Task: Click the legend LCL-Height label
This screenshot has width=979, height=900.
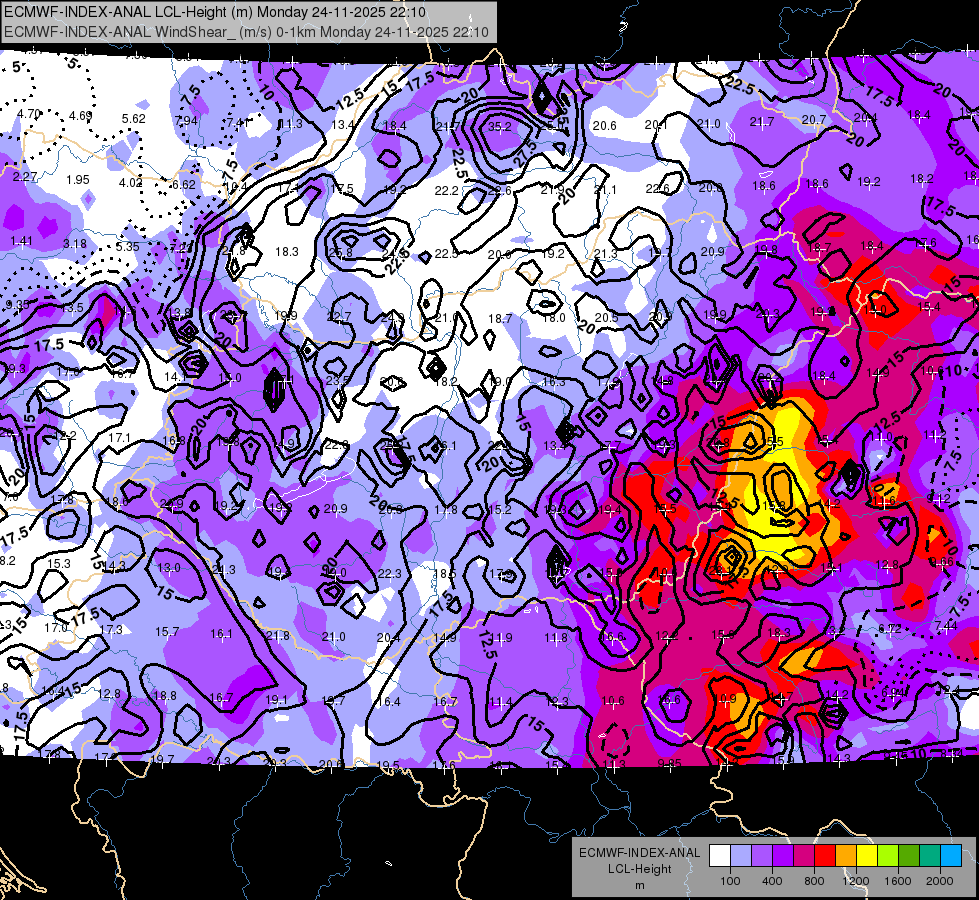Action: tap(639, 869)
